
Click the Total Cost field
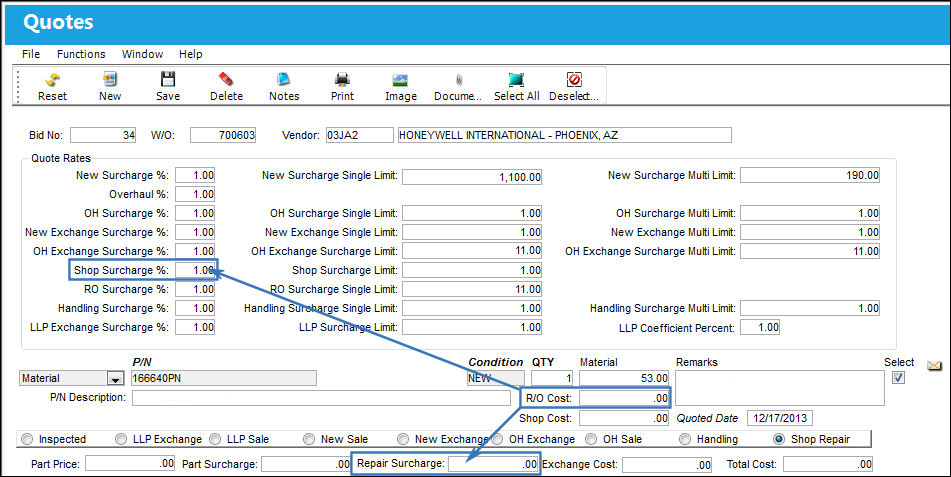(828, 464)
